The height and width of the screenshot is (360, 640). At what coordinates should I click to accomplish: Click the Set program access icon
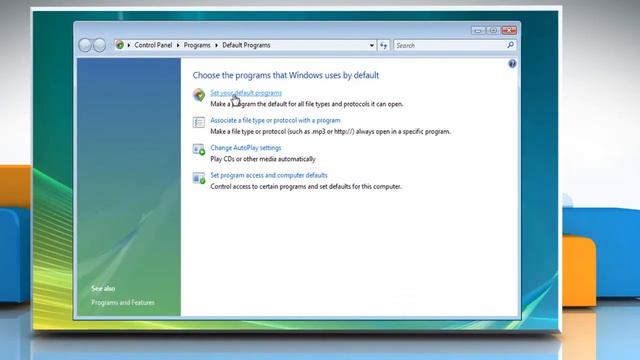click(199, 178)
